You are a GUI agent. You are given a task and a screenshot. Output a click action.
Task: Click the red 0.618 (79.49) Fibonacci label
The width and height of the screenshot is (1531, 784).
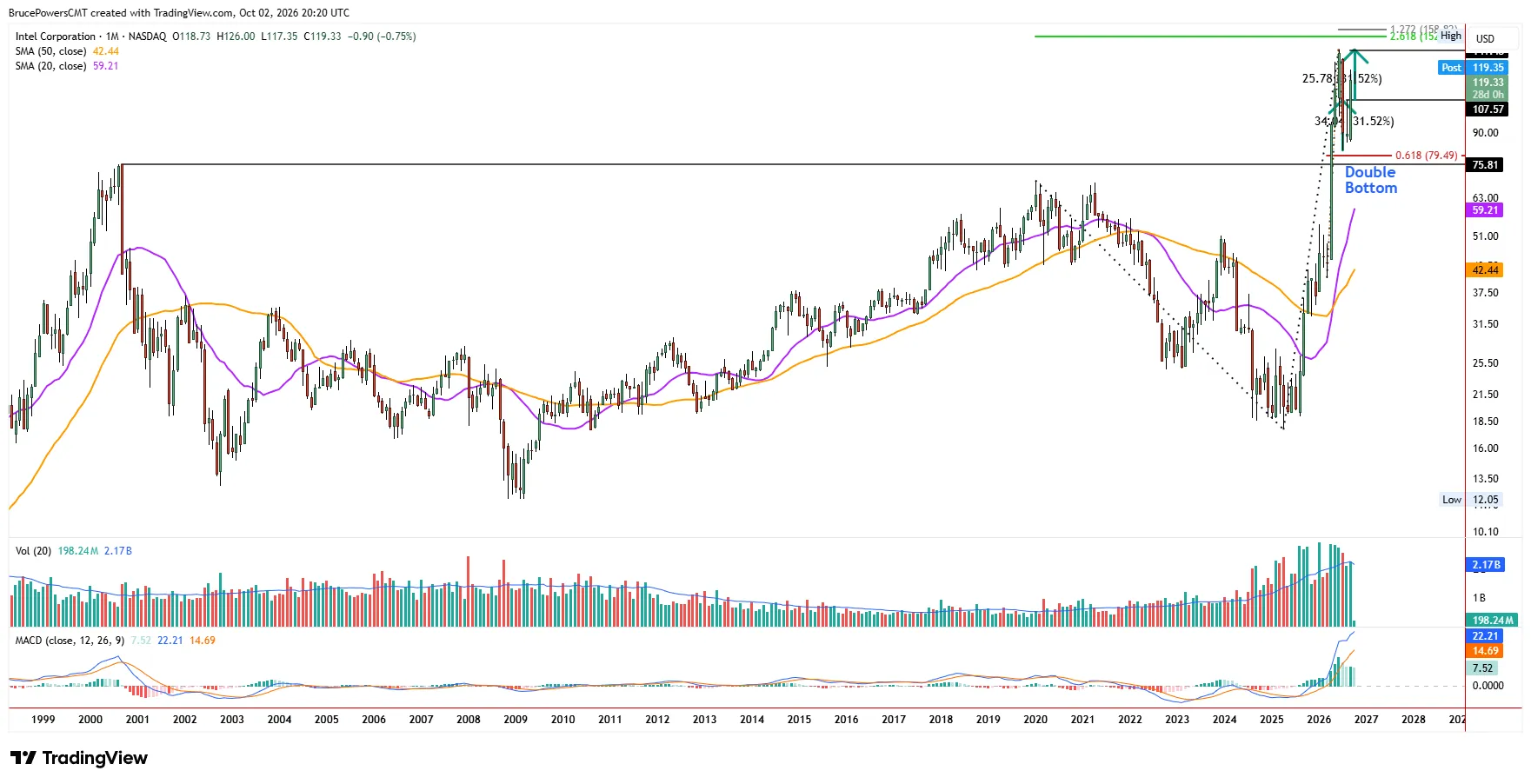(x=1427, y=156)
